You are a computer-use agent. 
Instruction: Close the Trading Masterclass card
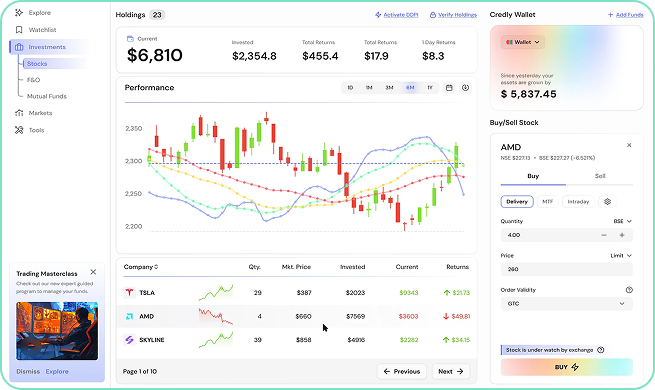point(93,272)
